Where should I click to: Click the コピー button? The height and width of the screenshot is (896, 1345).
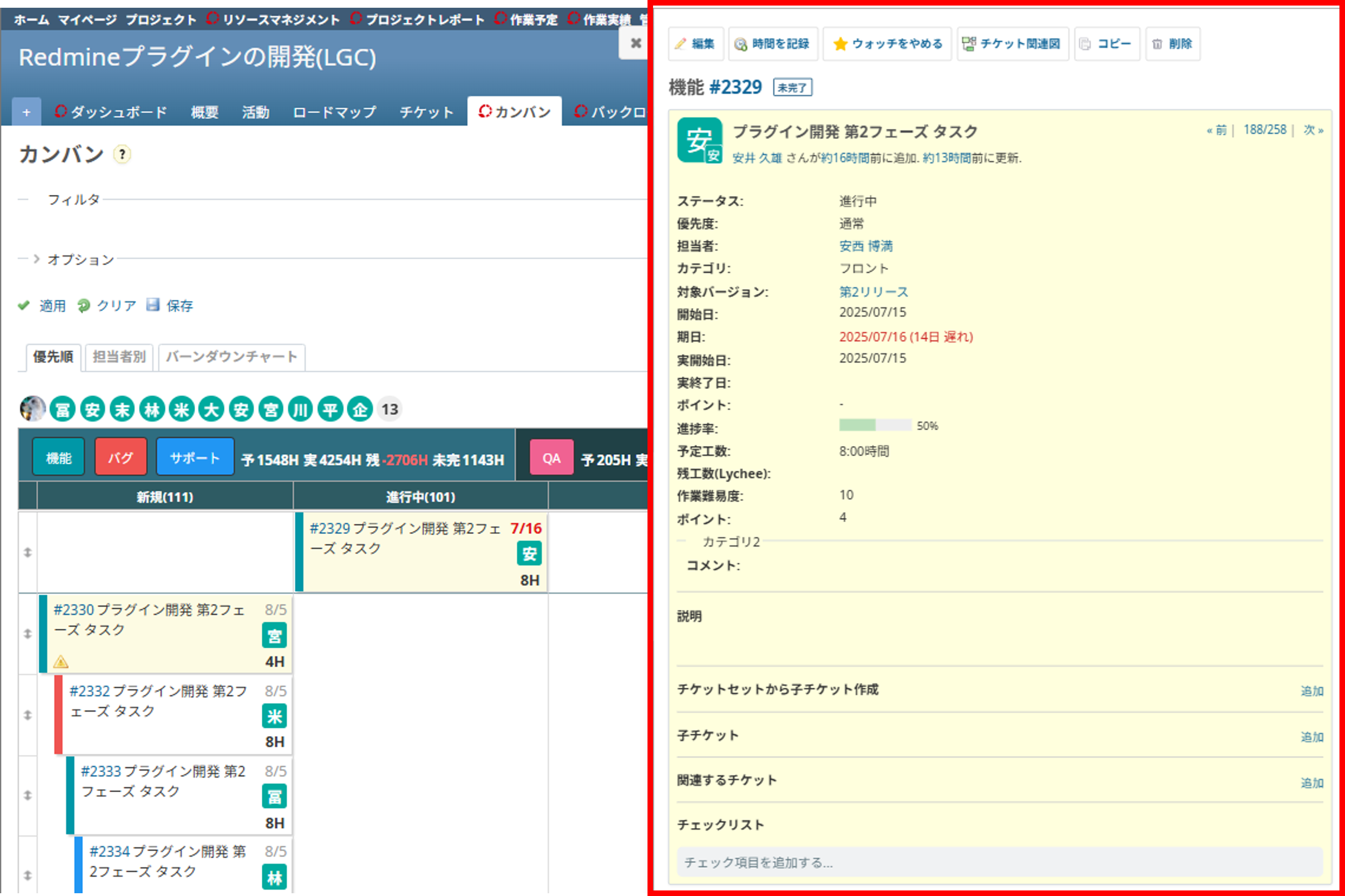click(x=1107, y=43)
